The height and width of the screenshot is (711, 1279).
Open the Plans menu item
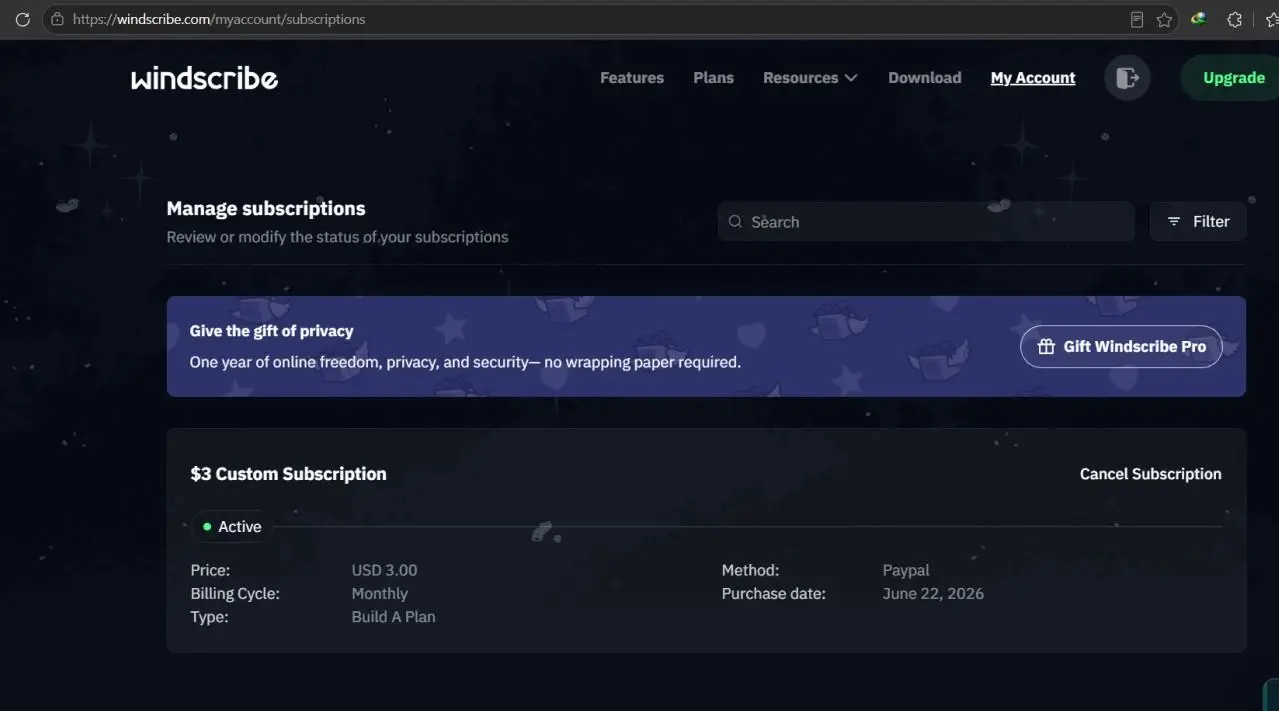[714, 78]
